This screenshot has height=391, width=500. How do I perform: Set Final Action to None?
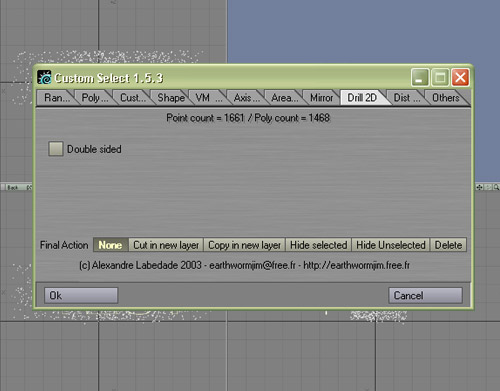111,245
